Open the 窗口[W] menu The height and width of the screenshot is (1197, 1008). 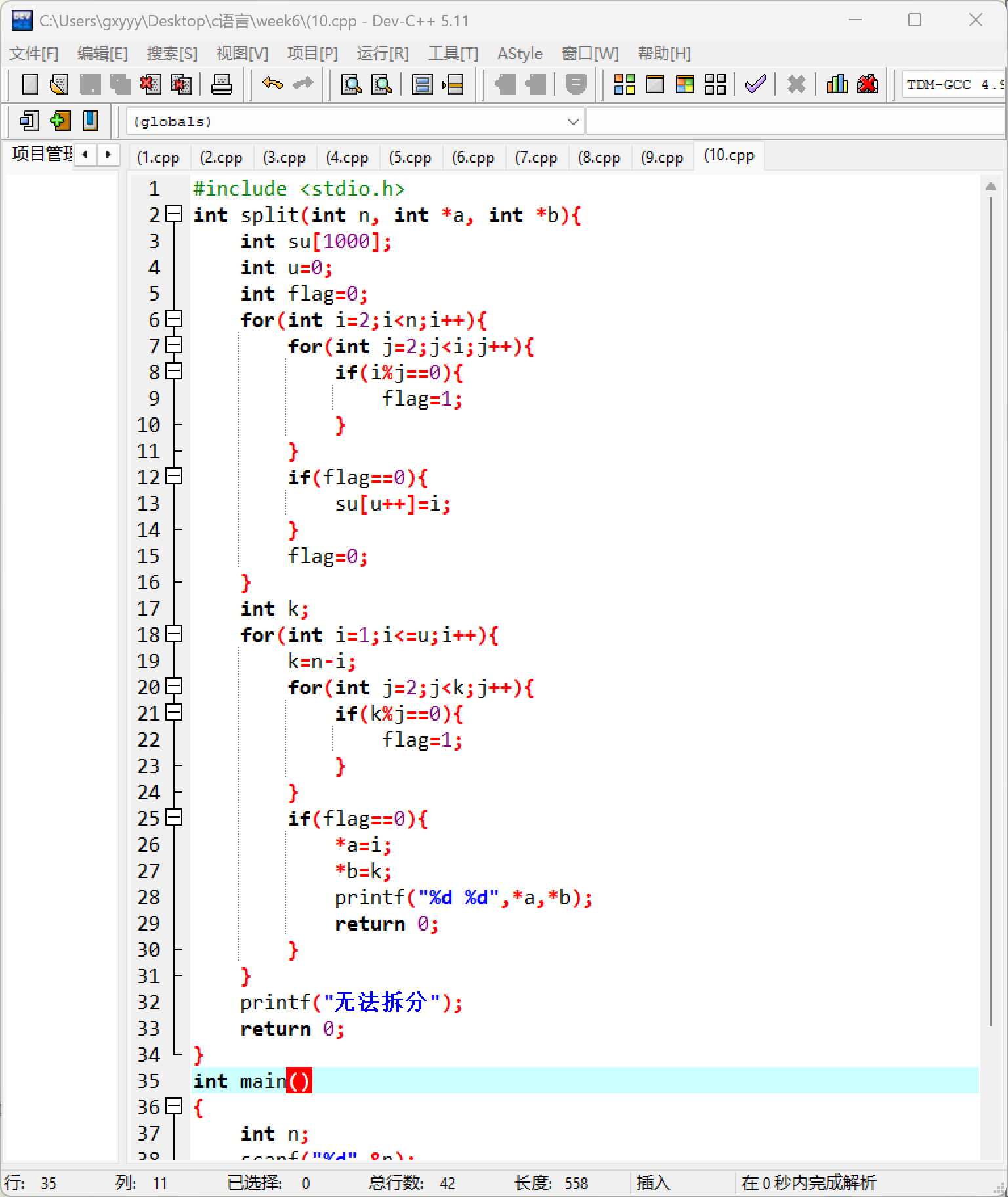tap(590, 53)
